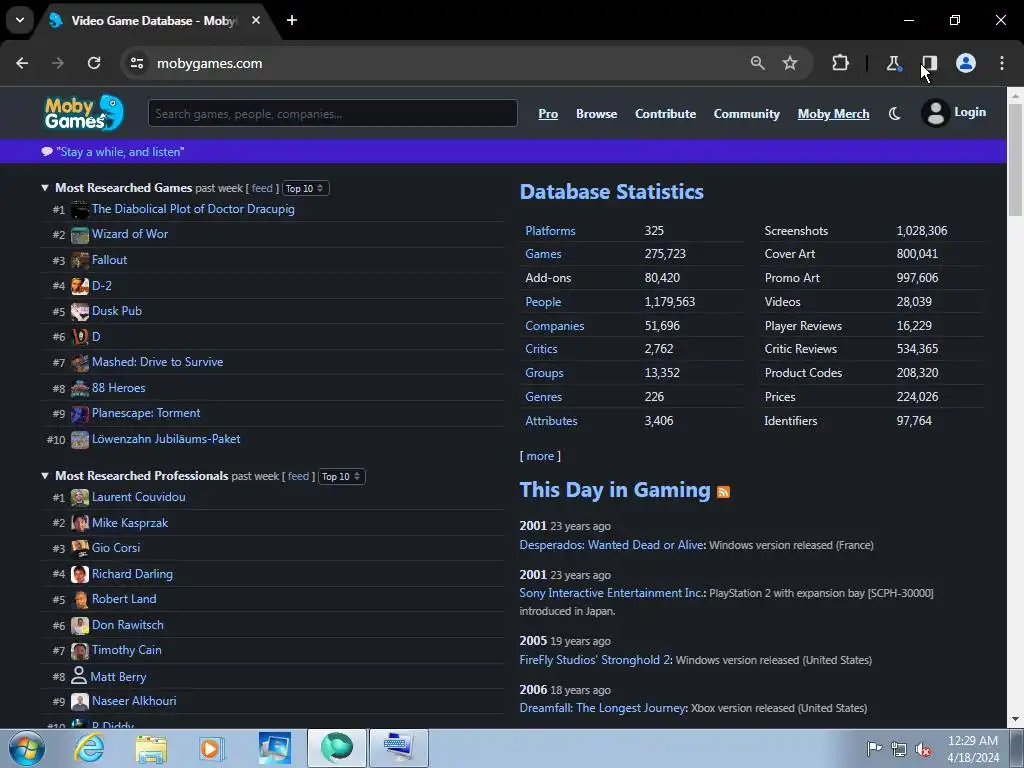Open the professionals feed link
Screen dimensions: 1024x768
click(x=298, y=476)
